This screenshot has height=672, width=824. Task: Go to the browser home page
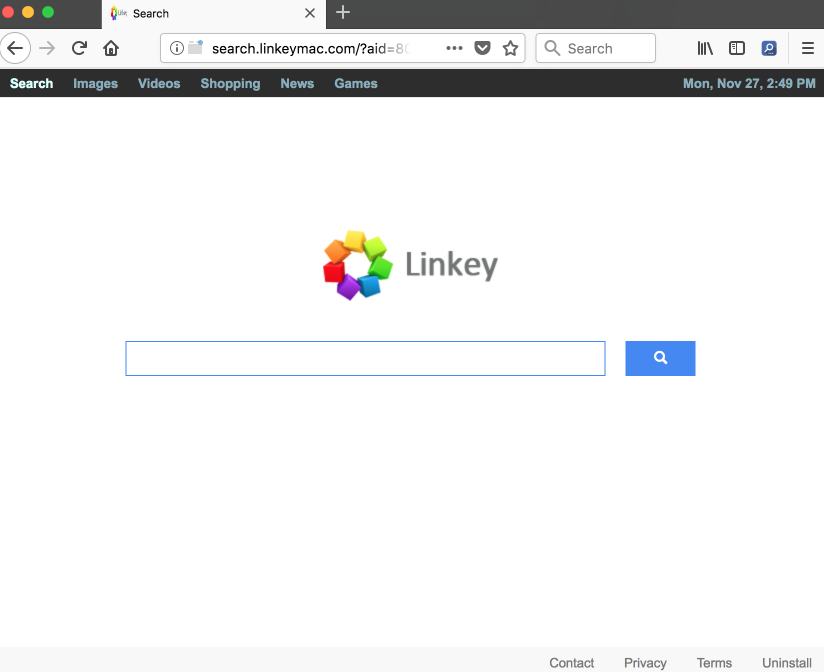coord(111,48)
